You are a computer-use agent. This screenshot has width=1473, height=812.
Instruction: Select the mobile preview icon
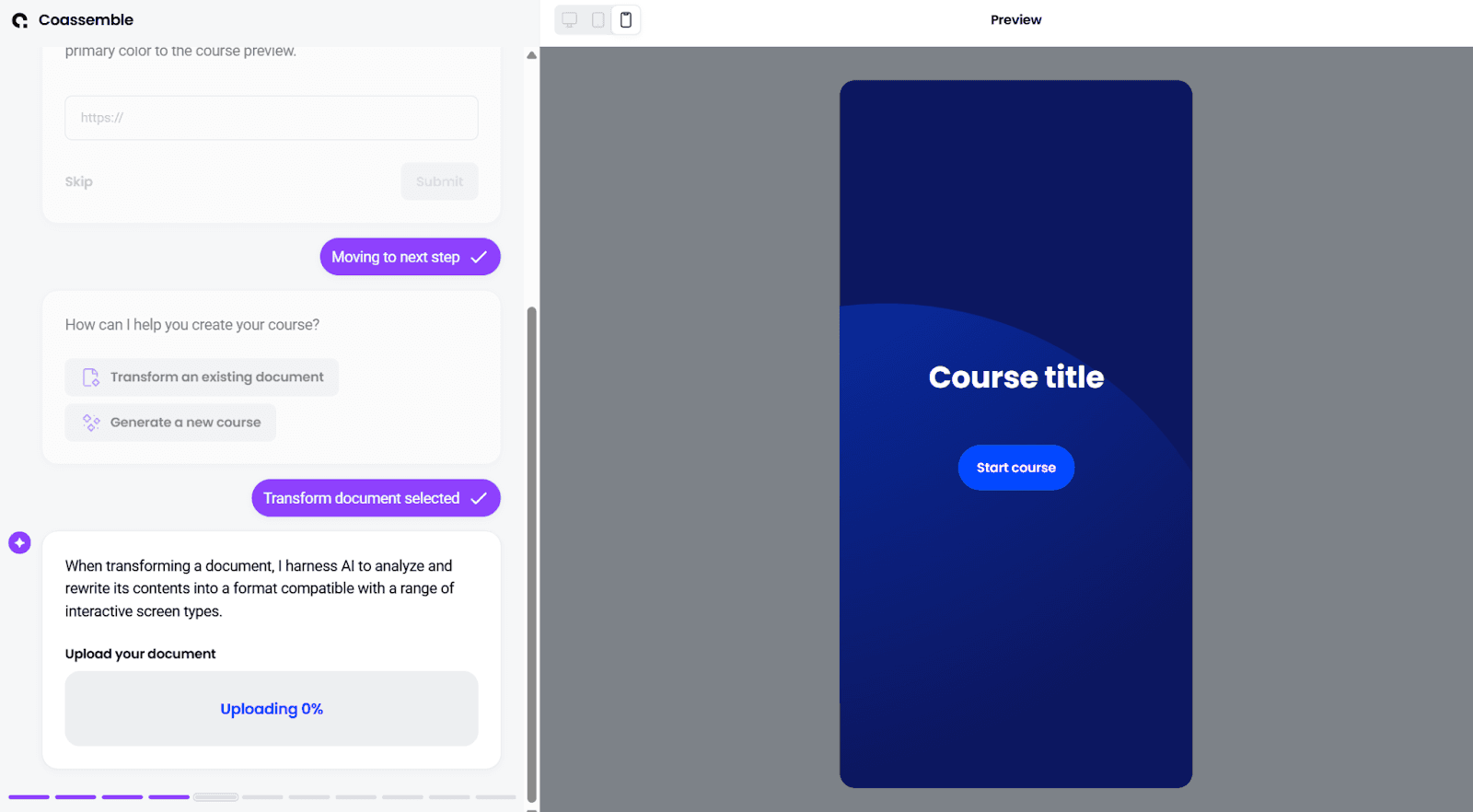626,19
